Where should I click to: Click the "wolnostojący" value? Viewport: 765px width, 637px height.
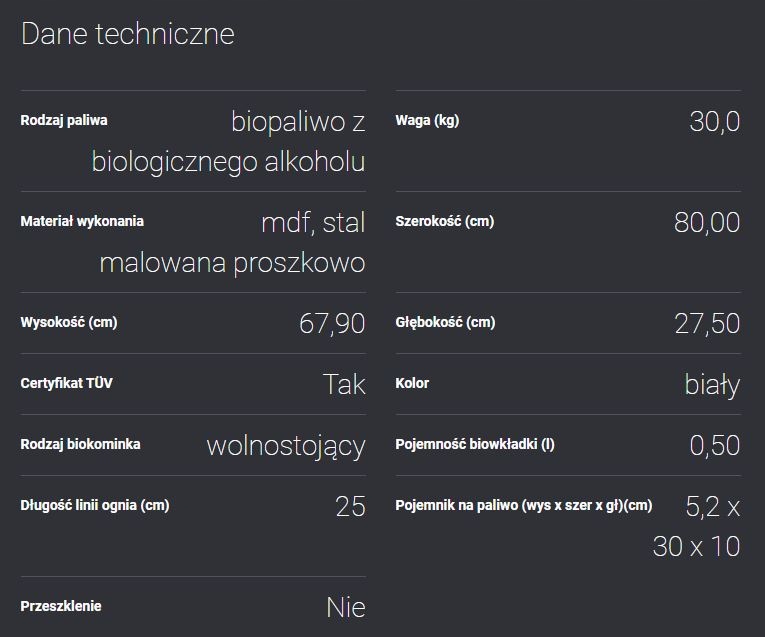[x=285, y=445]
